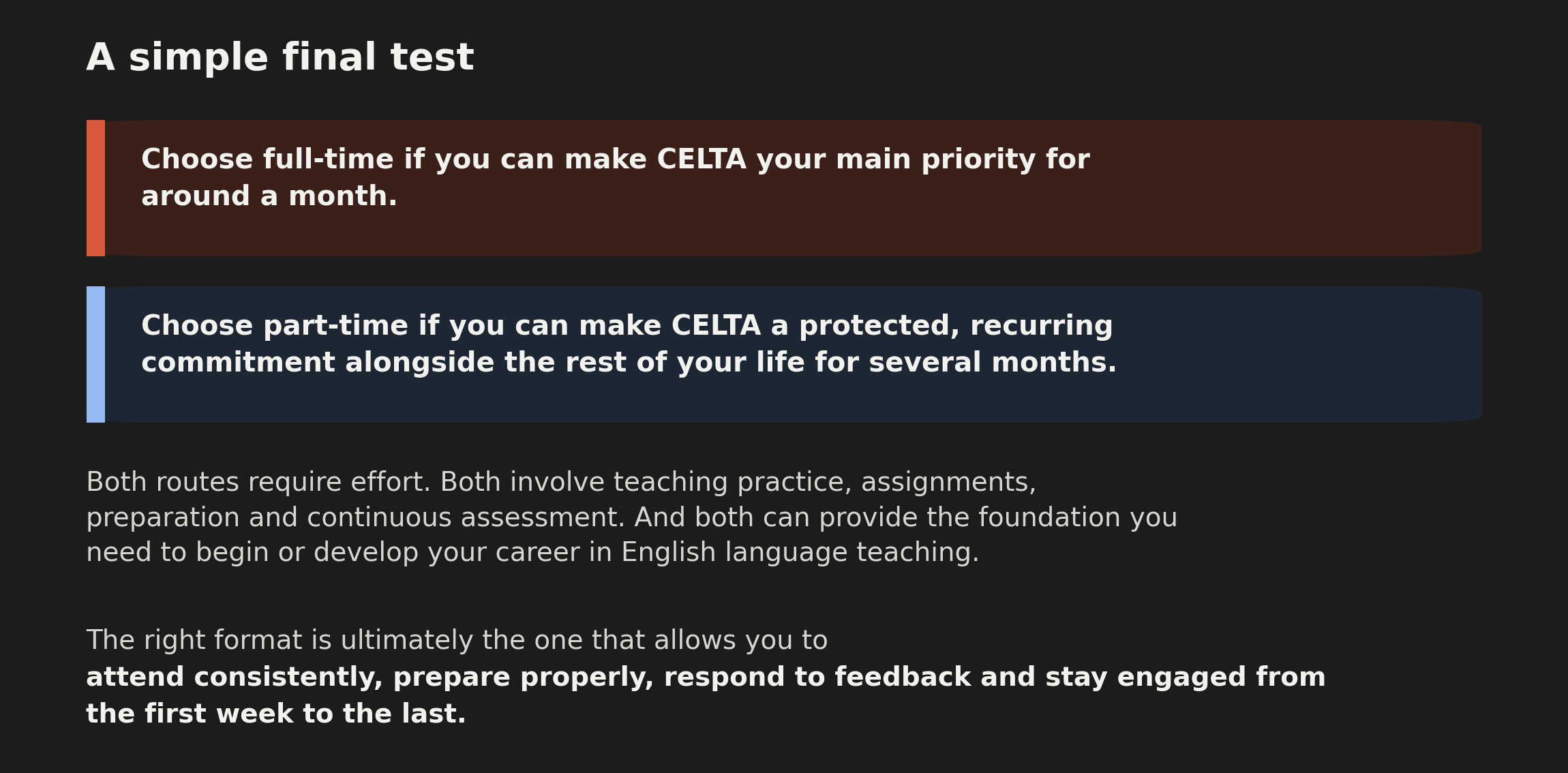Click the word "CELTA" in the part-time callout
This screenshot has height=773, width=1568.
tap(716, 326)
